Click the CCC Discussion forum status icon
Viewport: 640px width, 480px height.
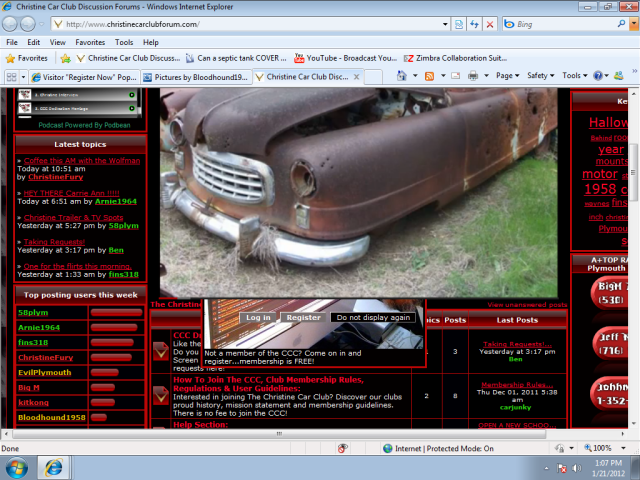(161, 351)
